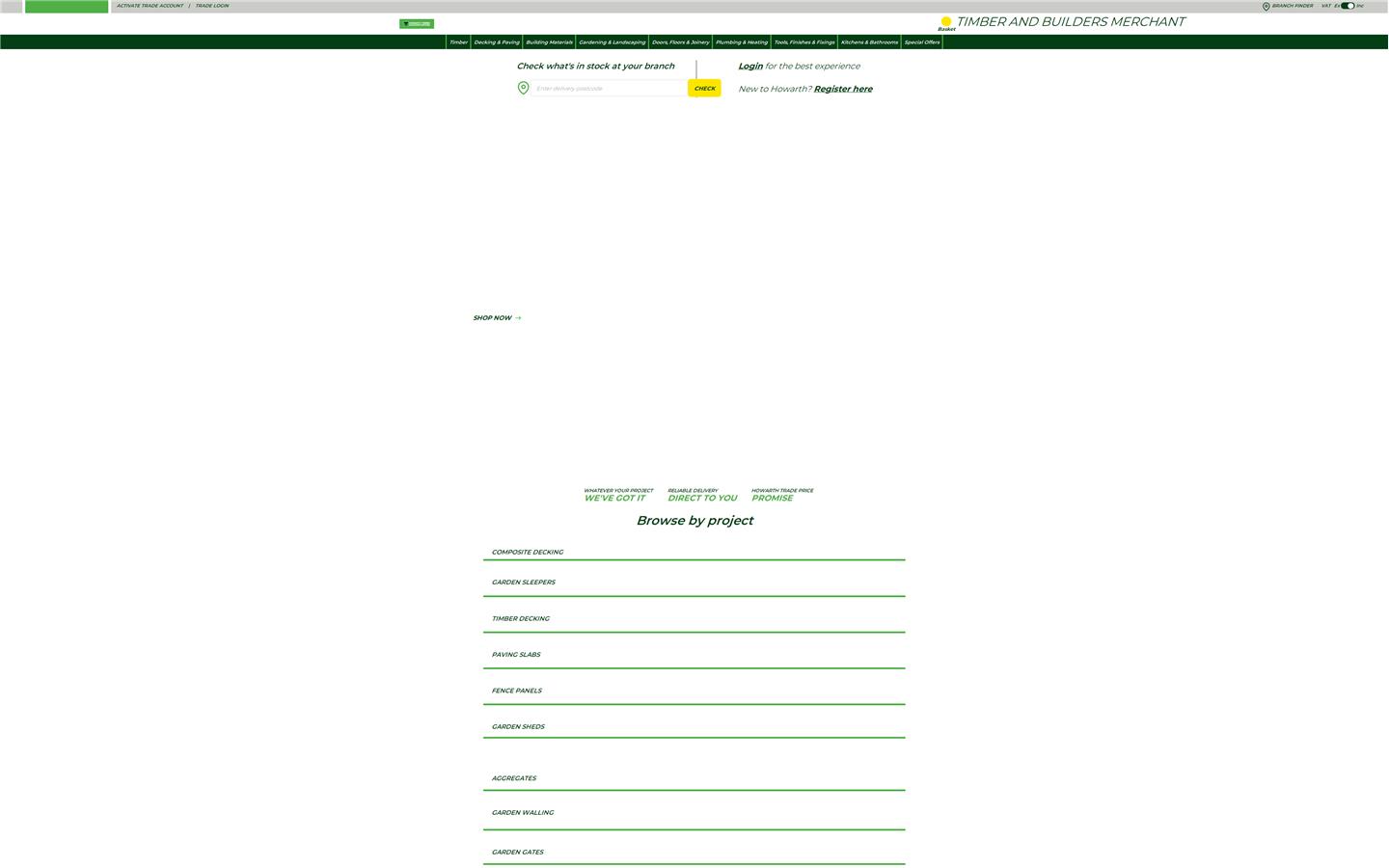Screen dimensions: 1389x868
Task: Select the location pin beside the postcode field
Action: pos(524,88)
